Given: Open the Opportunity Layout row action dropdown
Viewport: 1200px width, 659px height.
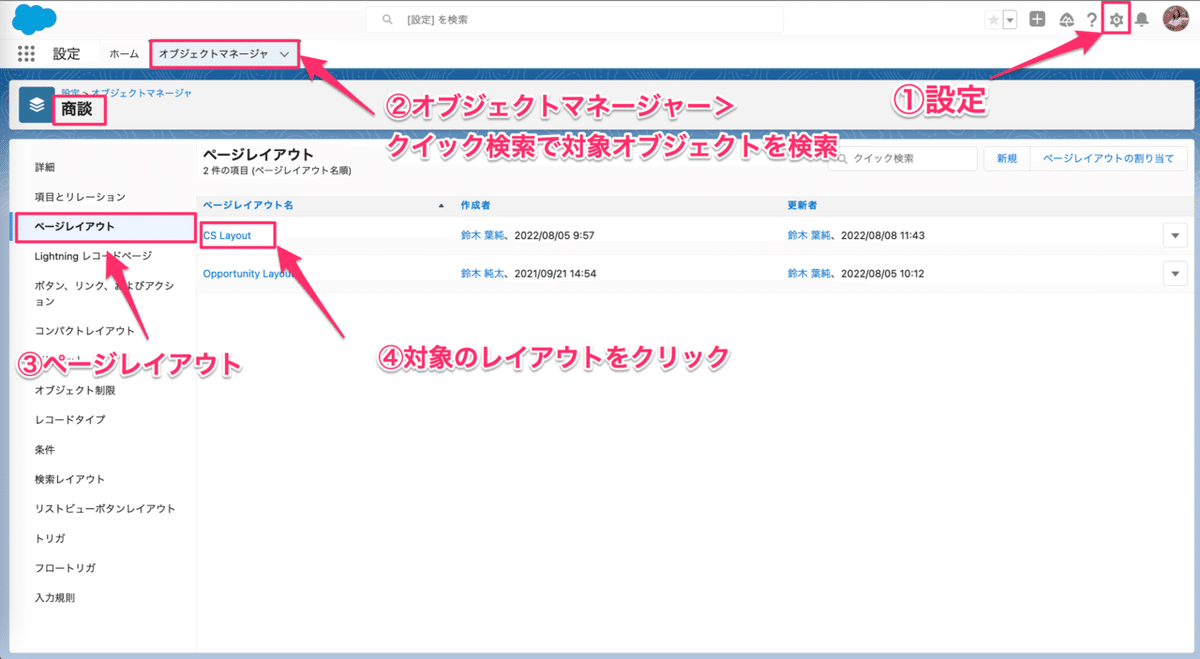Looking at the screenshot, I should [1175, 273].
